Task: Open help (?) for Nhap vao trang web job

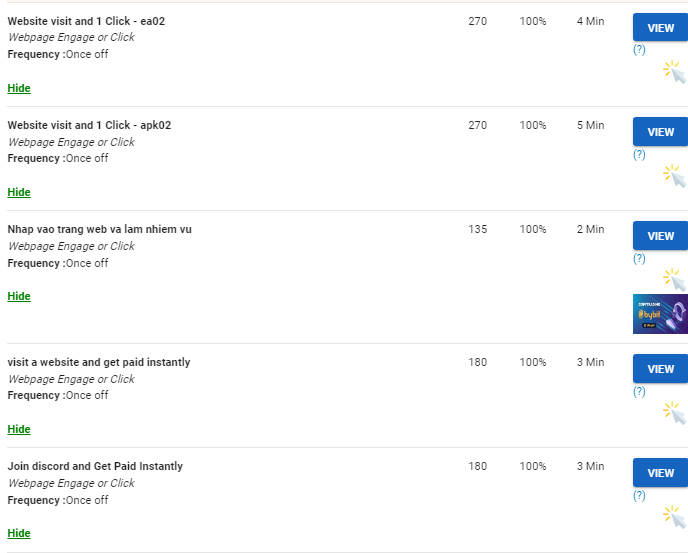Action: pos(639,258)
